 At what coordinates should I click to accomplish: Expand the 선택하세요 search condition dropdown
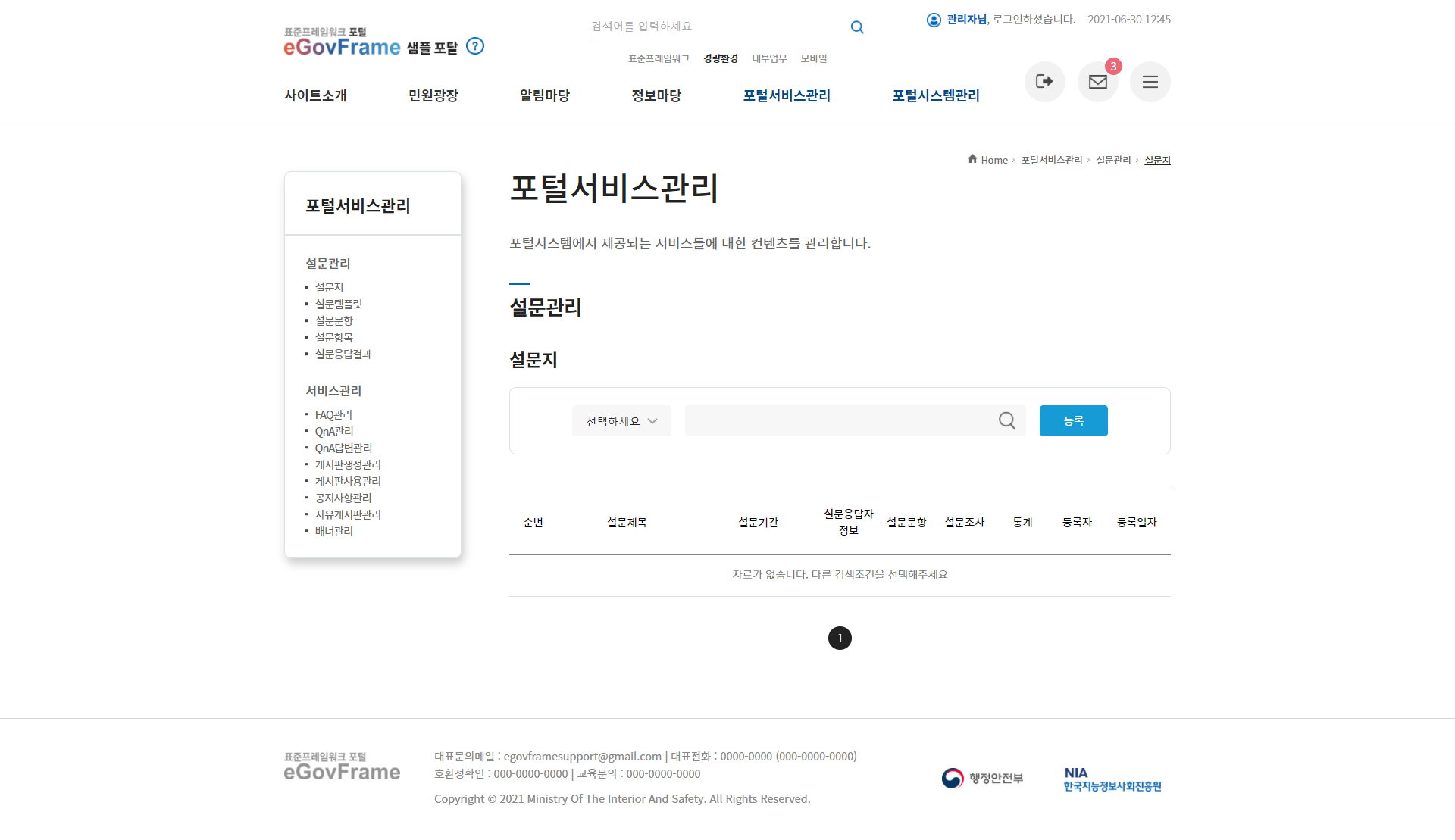tap(621, 421)
